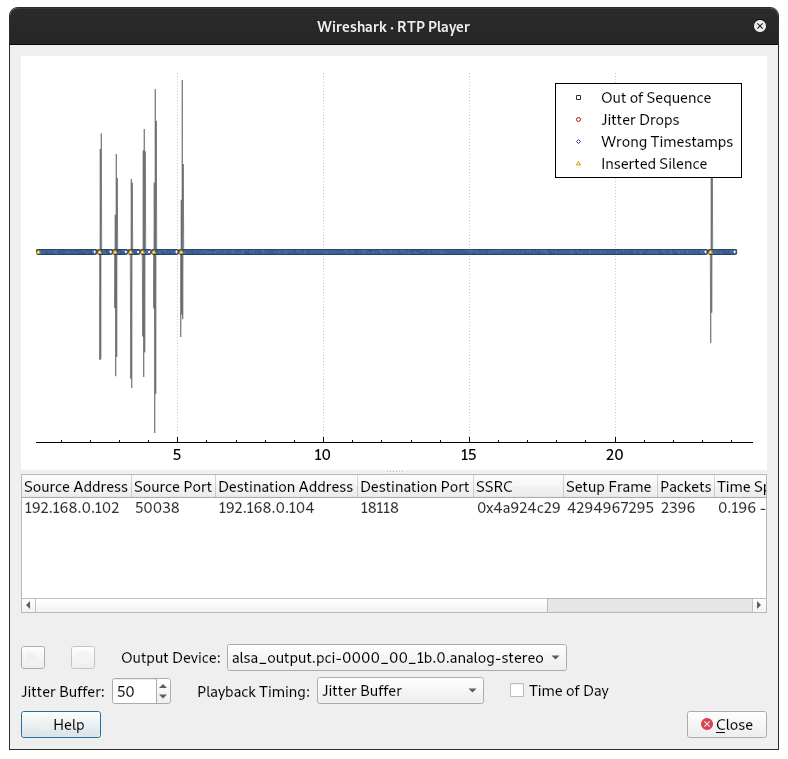
Task: Click the 15 second label on the time axis
Action: pyautogui.click(x=468, y=455)
